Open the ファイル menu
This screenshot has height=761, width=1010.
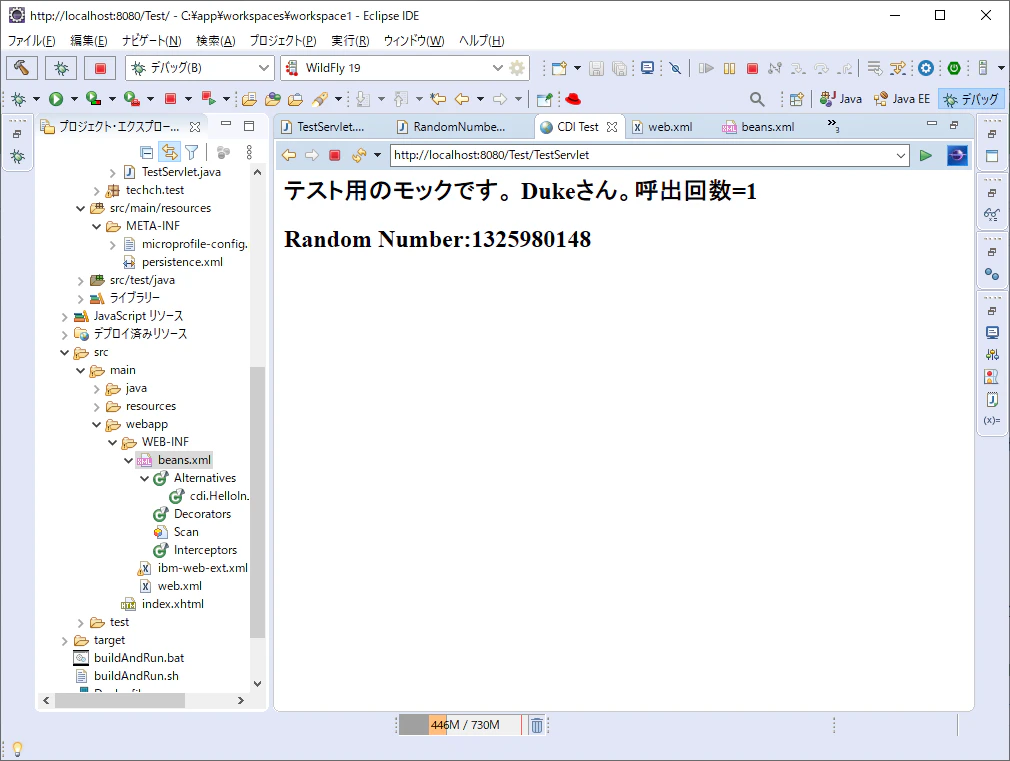pyautogui.click(x=32, y=41)
